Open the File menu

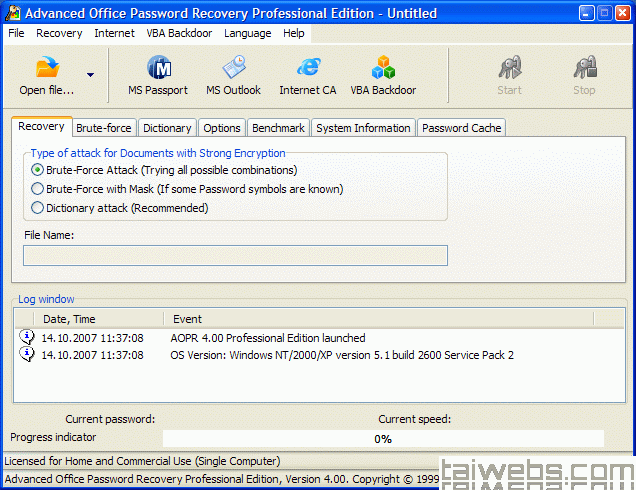click(16, 33)
